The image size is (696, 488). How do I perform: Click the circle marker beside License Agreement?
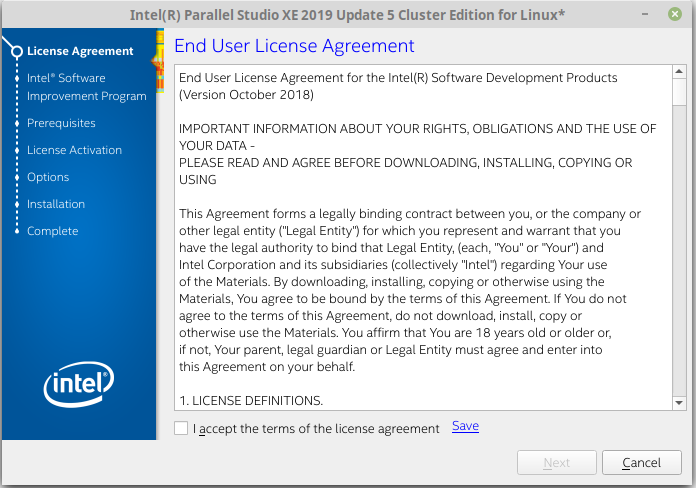tap(16, 51)
